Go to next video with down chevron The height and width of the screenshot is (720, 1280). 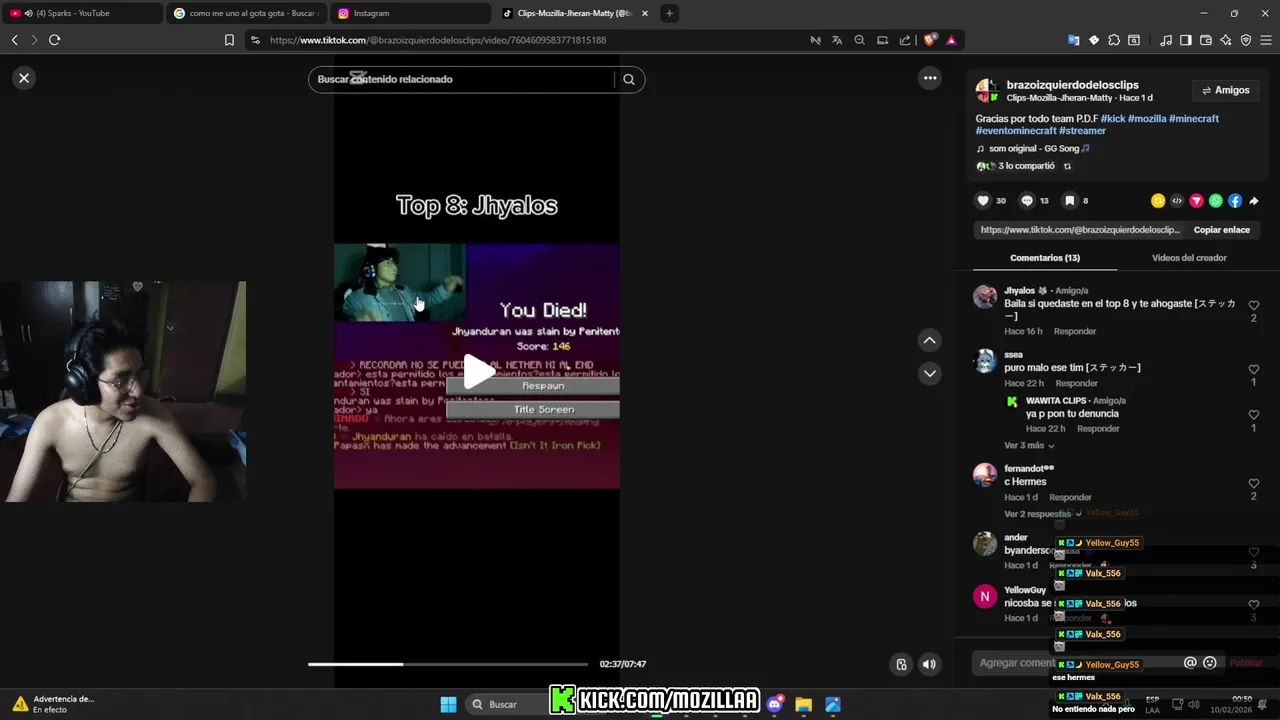click(930, 373)
